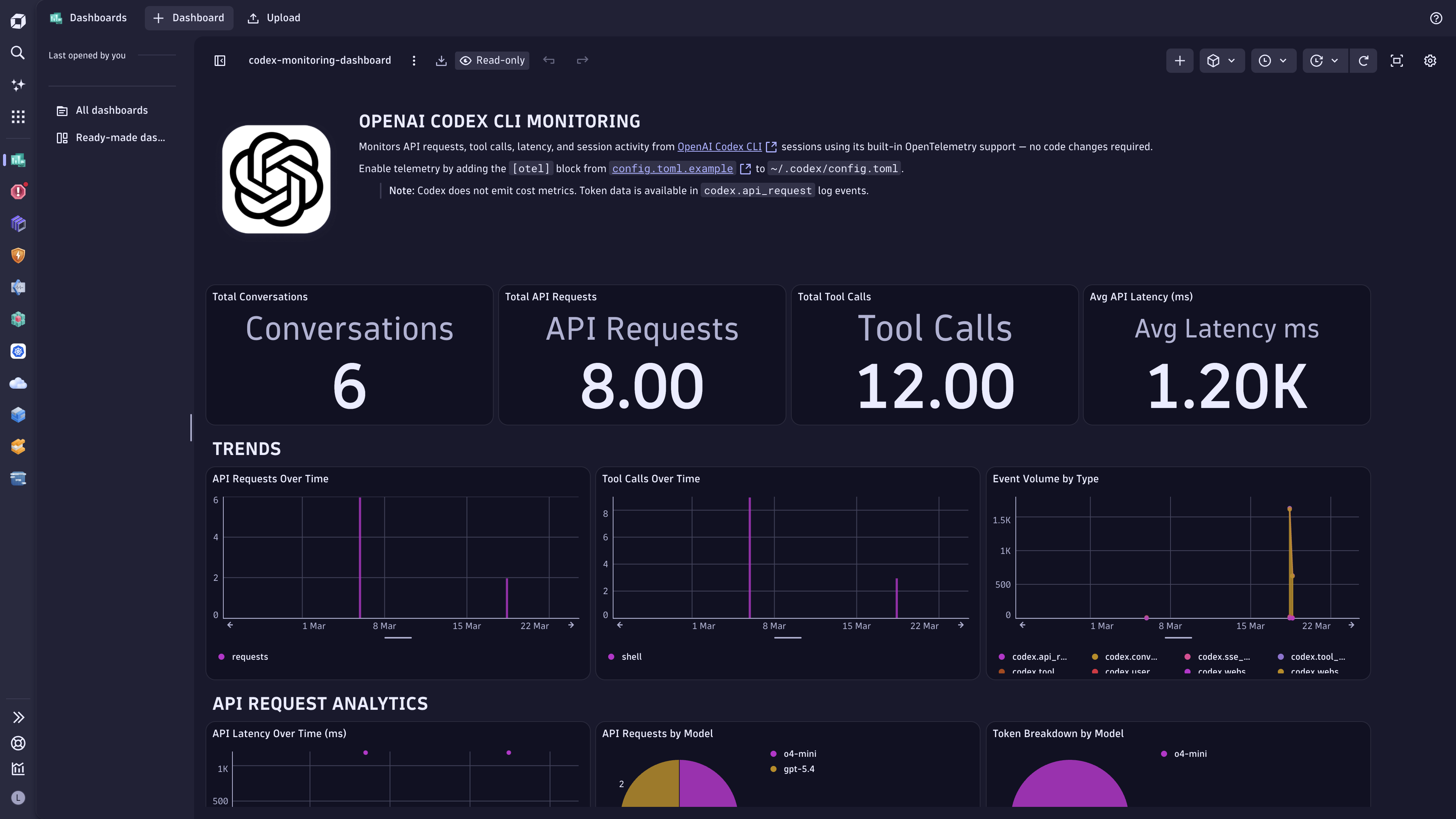Open the green cube cluster app icon

tap(18, 319)
